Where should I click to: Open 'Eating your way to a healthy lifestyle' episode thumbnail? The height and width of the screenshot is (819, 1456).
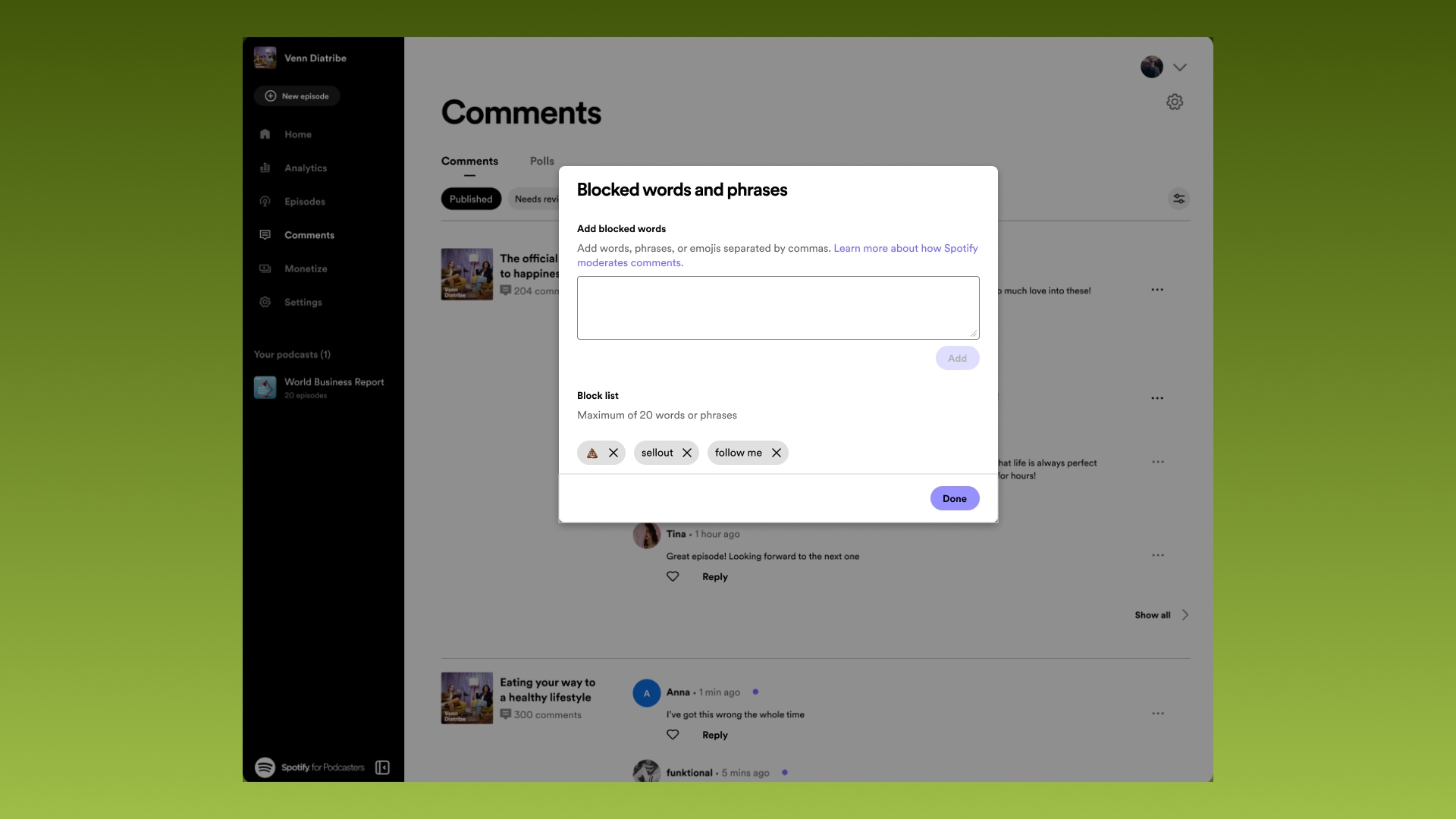click(x=467, y=698)
